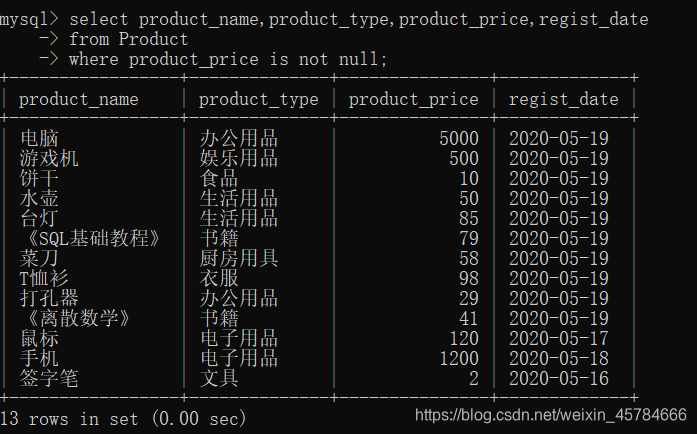Select the product name 菜刀
The width and height of the screenshot is (697, 434).
pos(39,259)
